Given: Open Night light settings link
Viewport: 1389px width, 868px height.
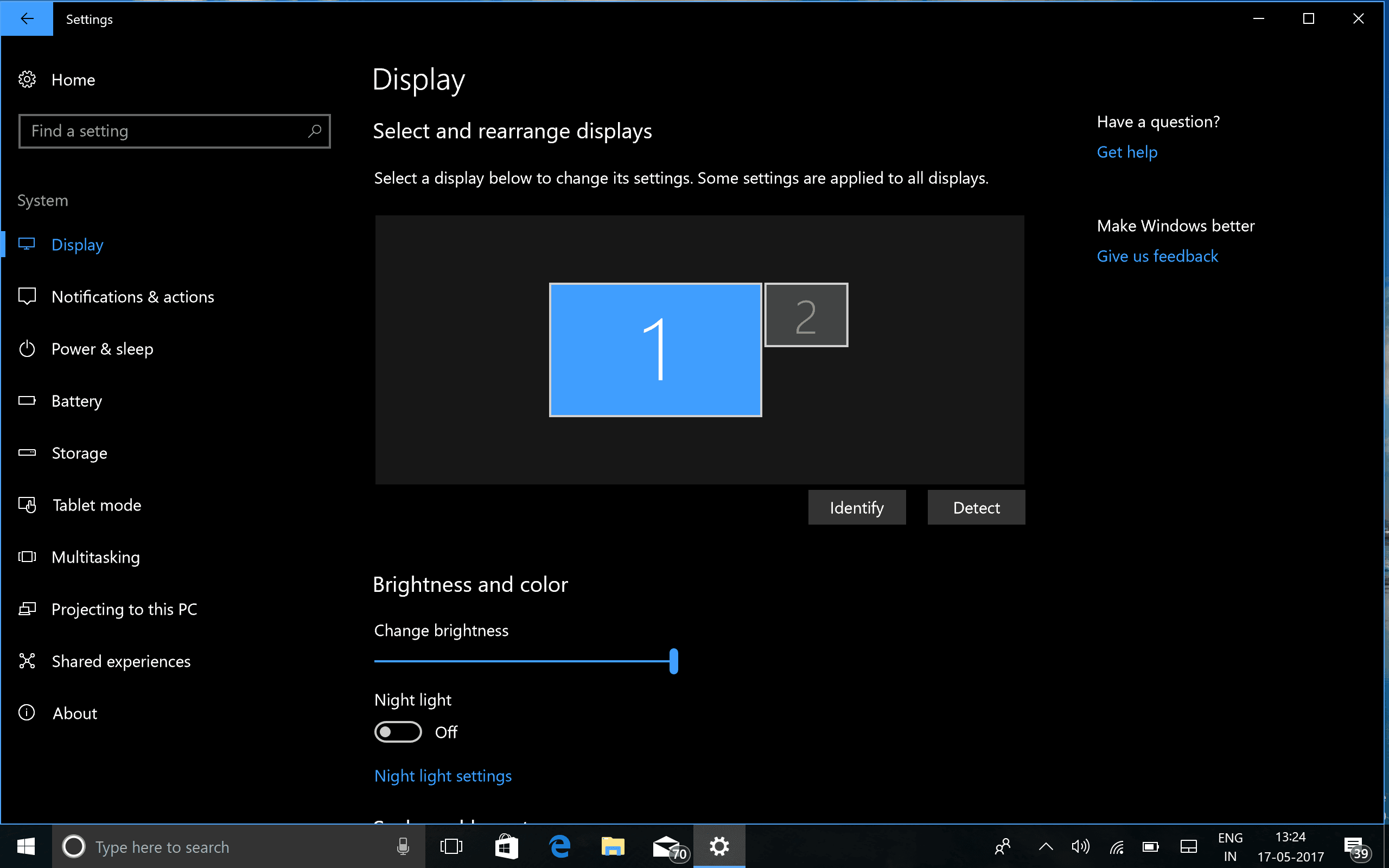Looking at the screenshot, I should click(443, 776).
